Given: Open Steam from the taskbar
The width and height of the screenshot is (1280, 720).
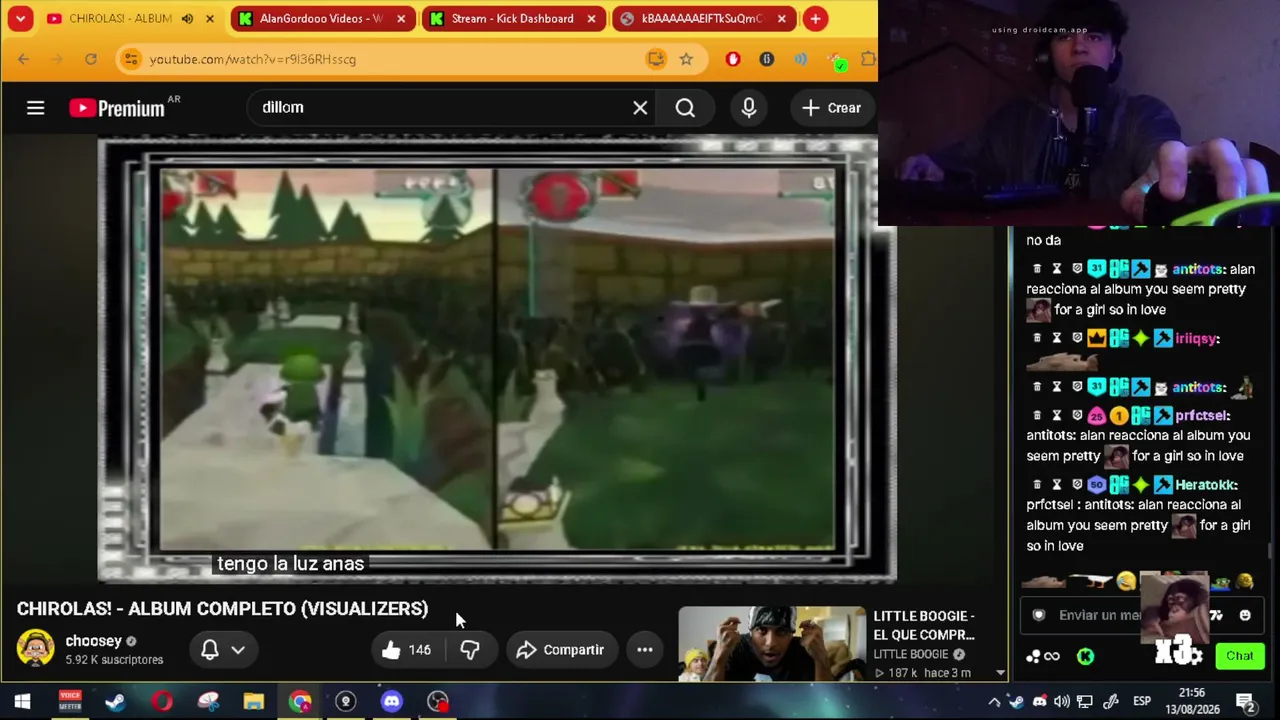Looking at the screenshot, I should (115, 701).
